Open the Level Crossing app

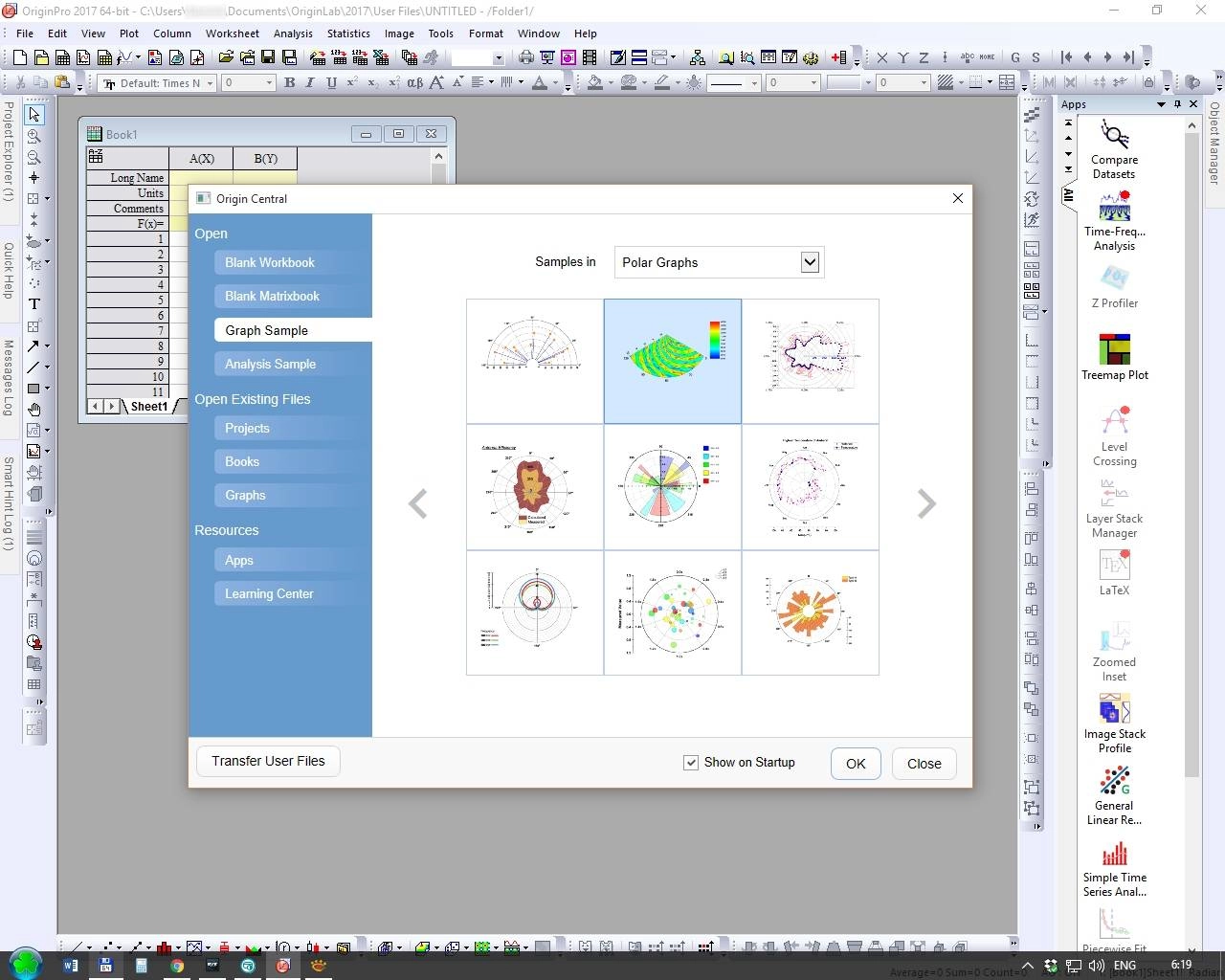click(x=1114, y=436)
